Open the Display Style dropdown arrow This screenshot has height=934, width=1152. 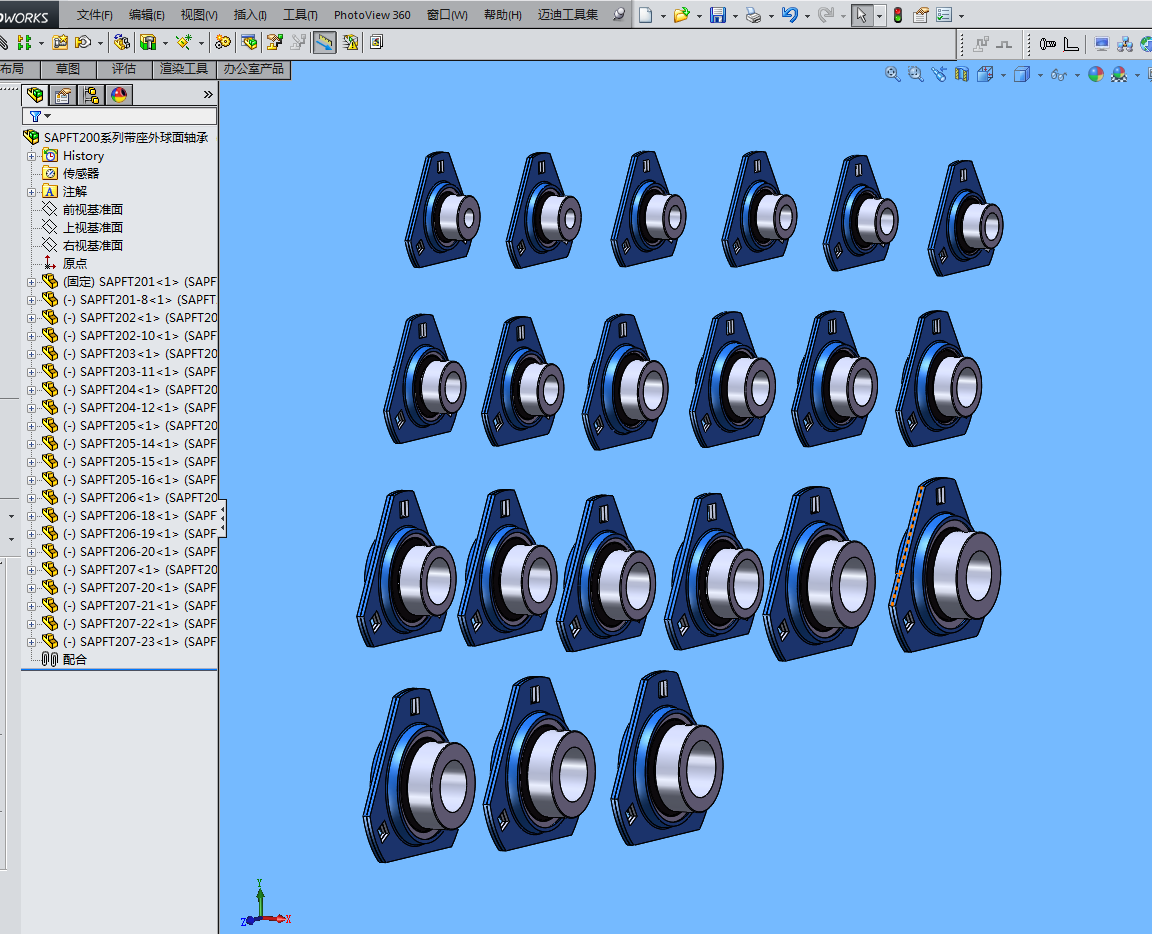click(1040, 75)
